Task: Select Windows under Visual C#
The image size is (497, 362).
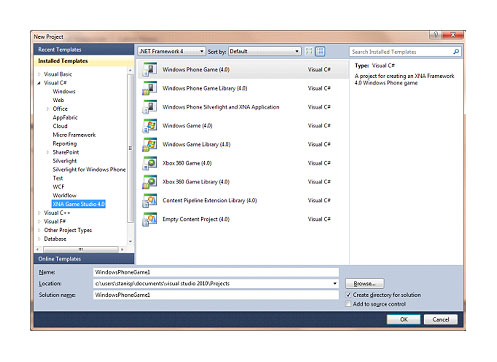Action: tap(64, 91)
